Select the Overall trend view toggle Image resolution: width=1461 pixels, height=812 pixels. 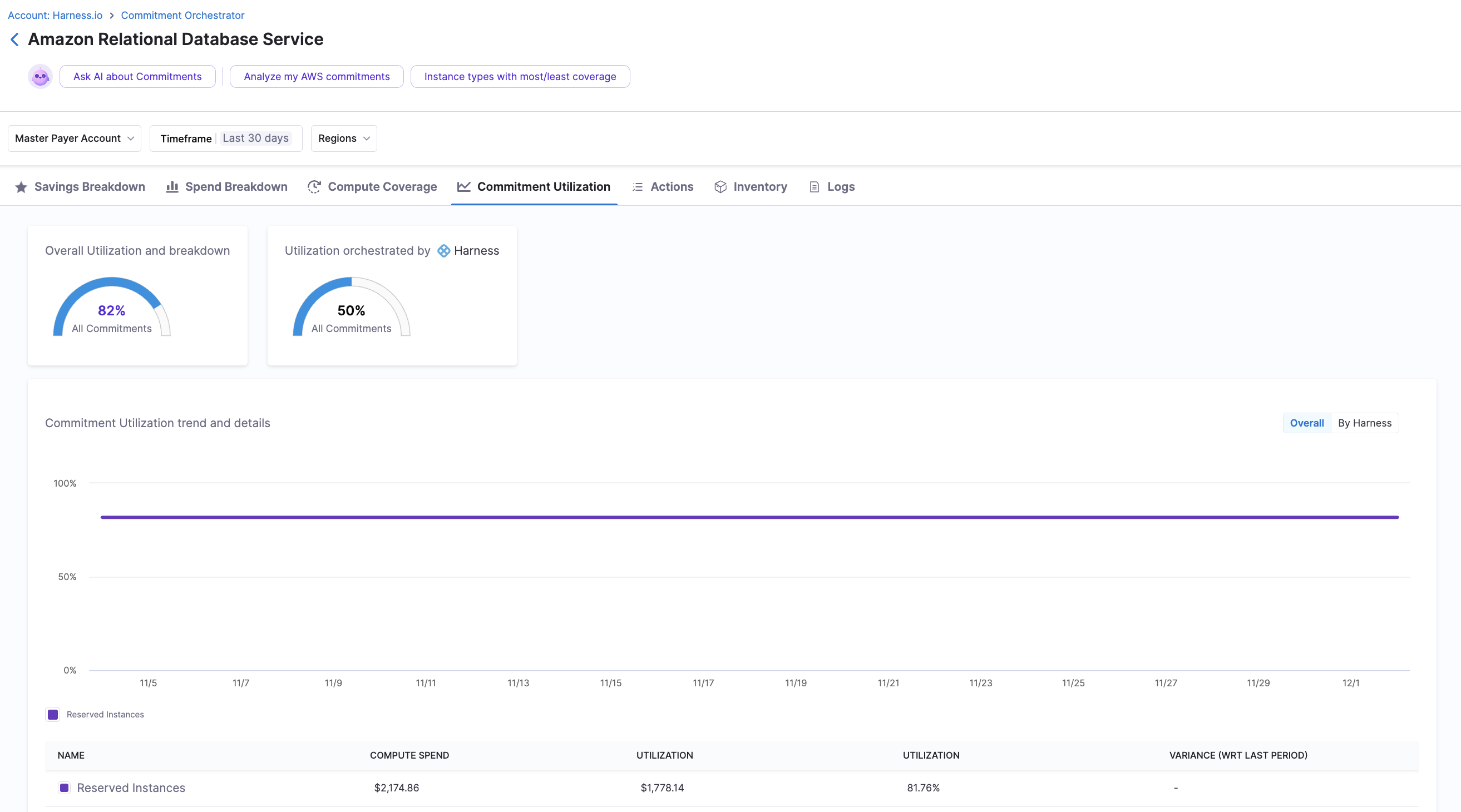click(x=1306, y=423)
